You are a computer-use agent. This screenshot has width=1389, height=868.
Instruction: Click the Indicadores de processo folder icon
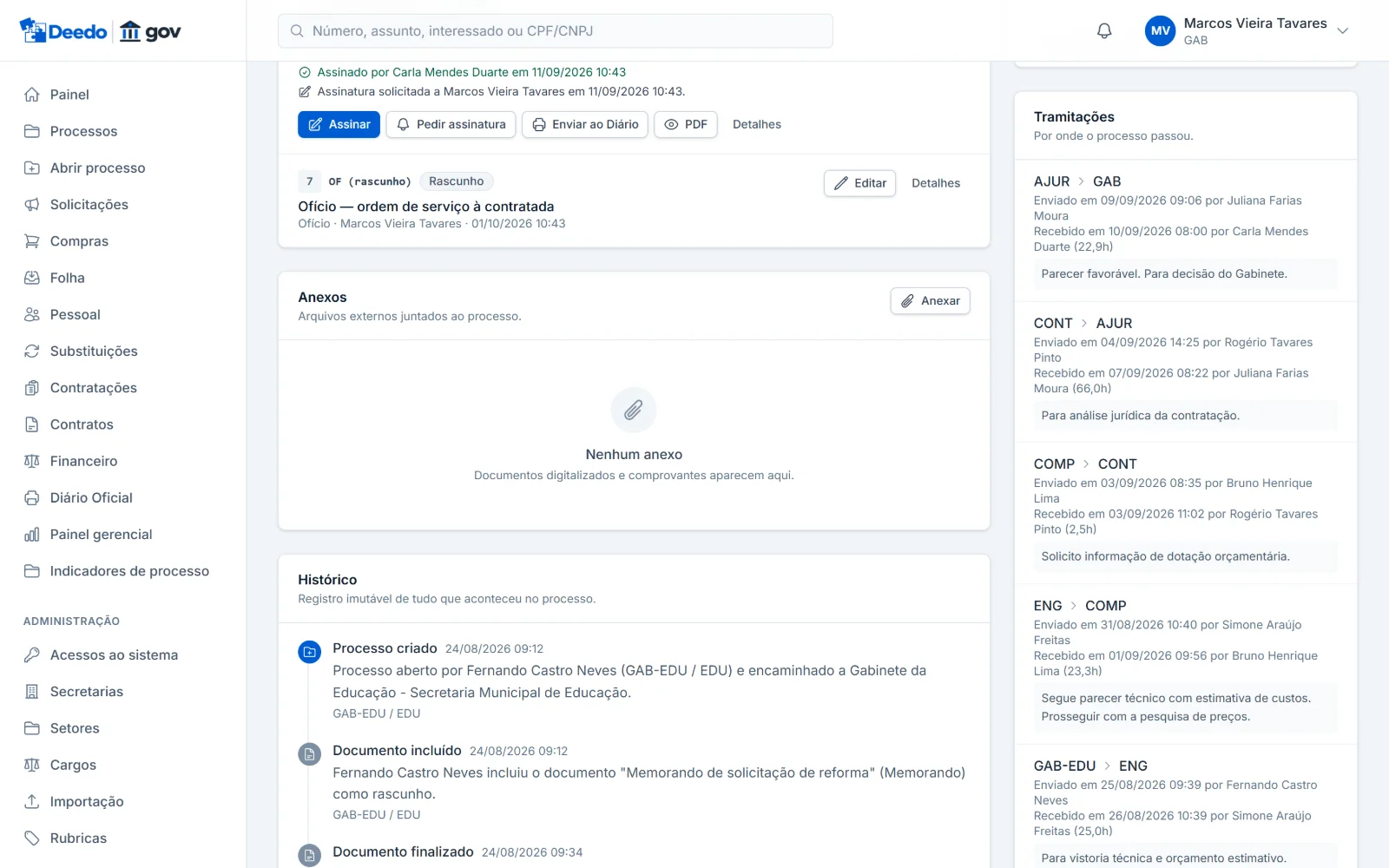[32, 571]
